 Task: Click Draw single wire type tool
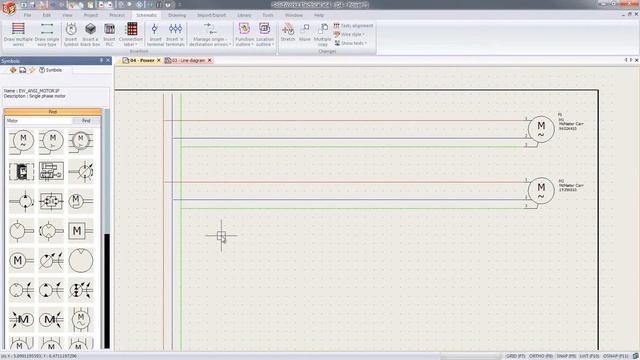[x=47, y=34]
